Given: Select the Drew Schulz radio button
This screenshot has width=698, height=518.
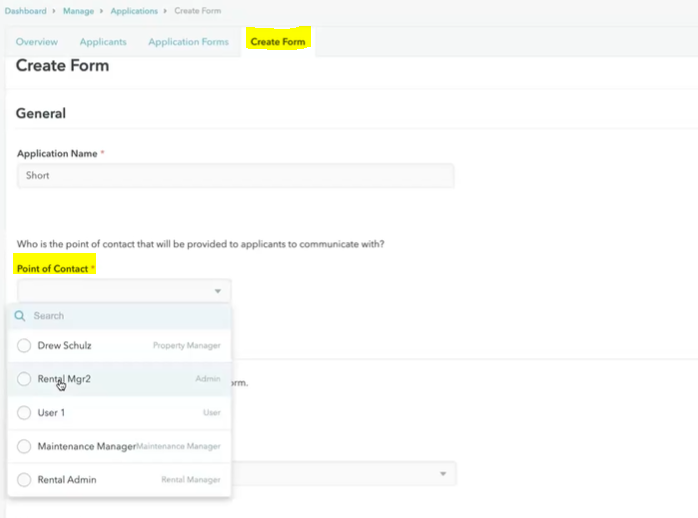Looking at the screenshot, I should (24, 346).
